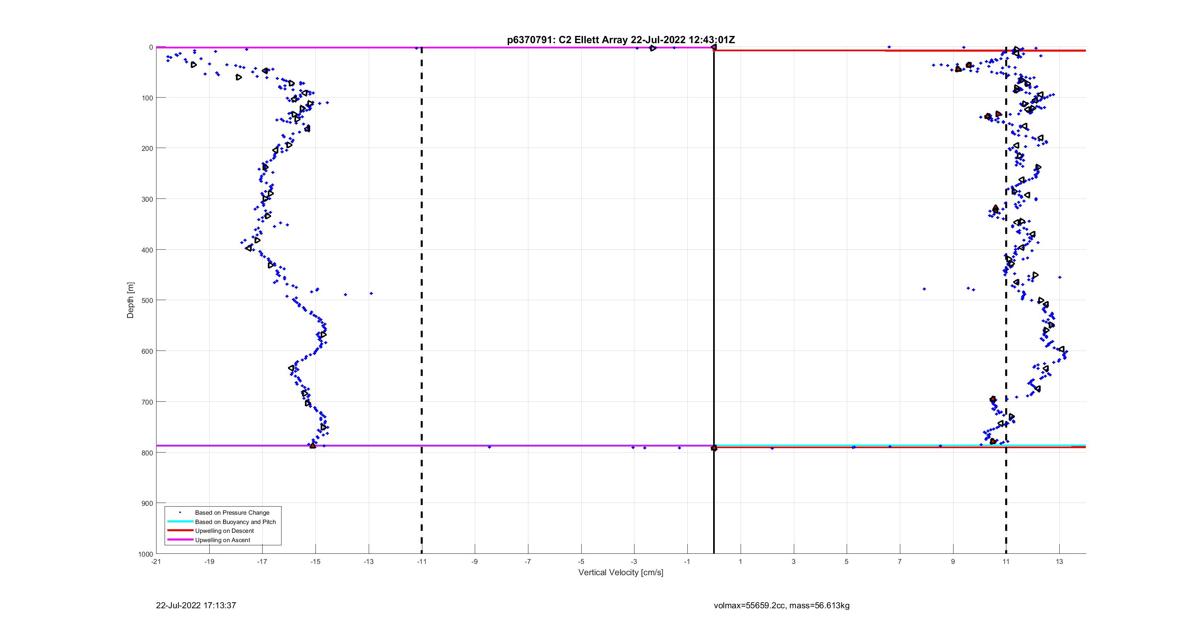Click depth axis tick label '800'

click(146, 453)
